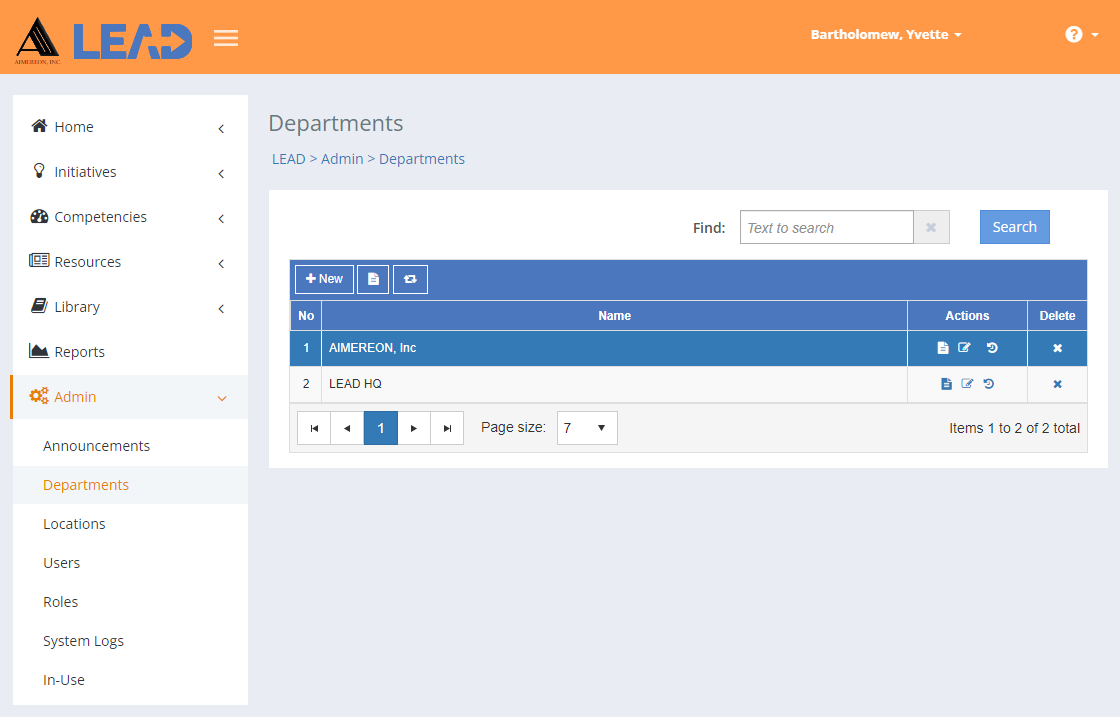The width and height of the screenshot is (1120, 717).
Task: Delete the AIMEREON, Inc department
Action: 1058,349
